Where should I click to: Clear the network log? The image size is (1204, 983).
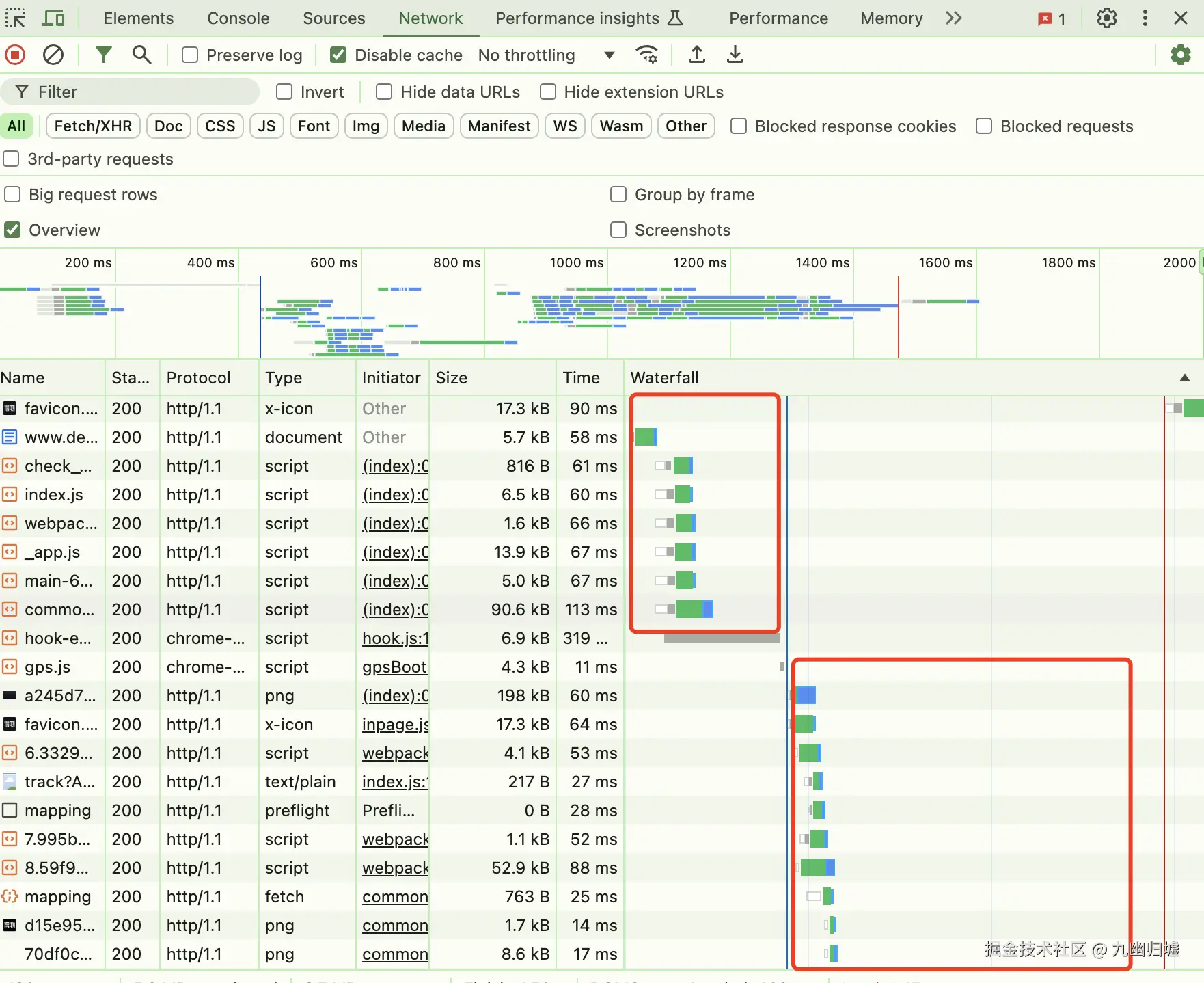coord(53,55)
